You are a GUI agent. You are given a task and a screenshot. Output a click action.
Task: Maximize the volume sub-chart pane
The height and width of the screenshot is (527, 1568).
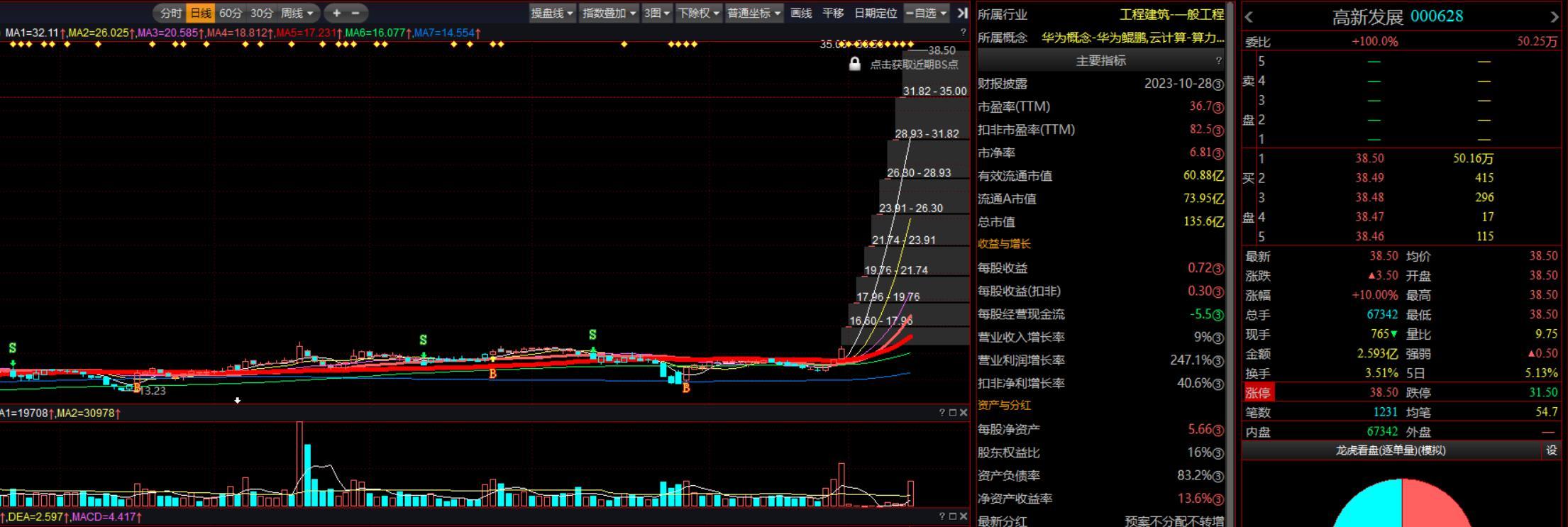[953, 413]
